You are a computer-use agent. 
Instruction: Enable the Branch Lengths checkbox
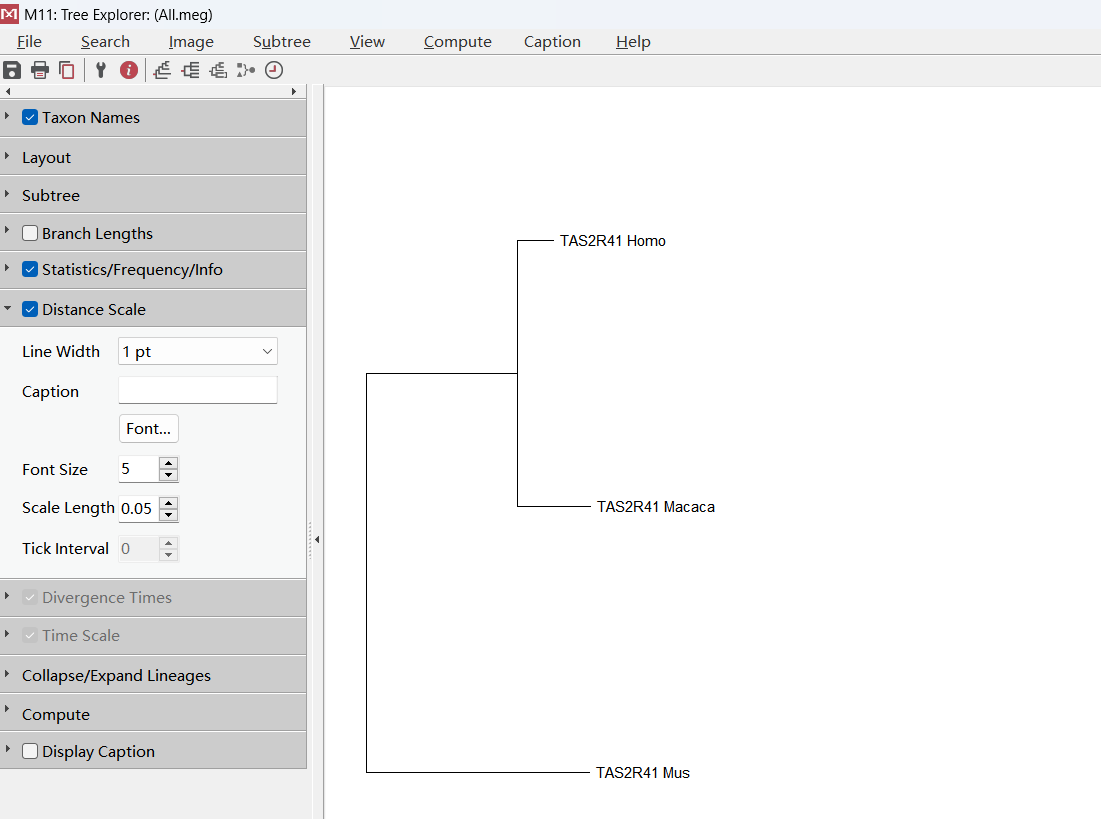tap(29, 233)
